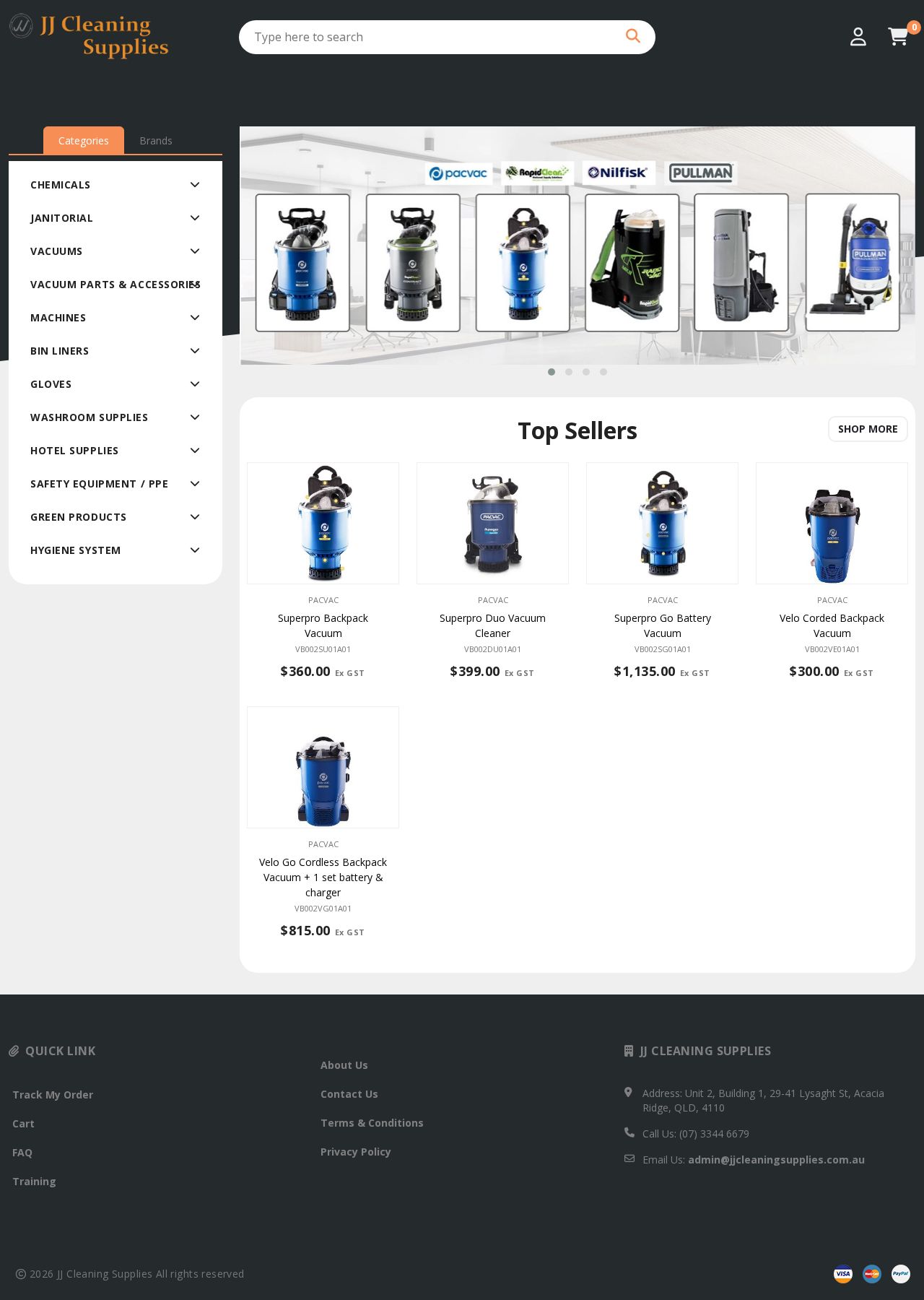Click the green Rapid Vac vacuum in banner

click(632, 263)
